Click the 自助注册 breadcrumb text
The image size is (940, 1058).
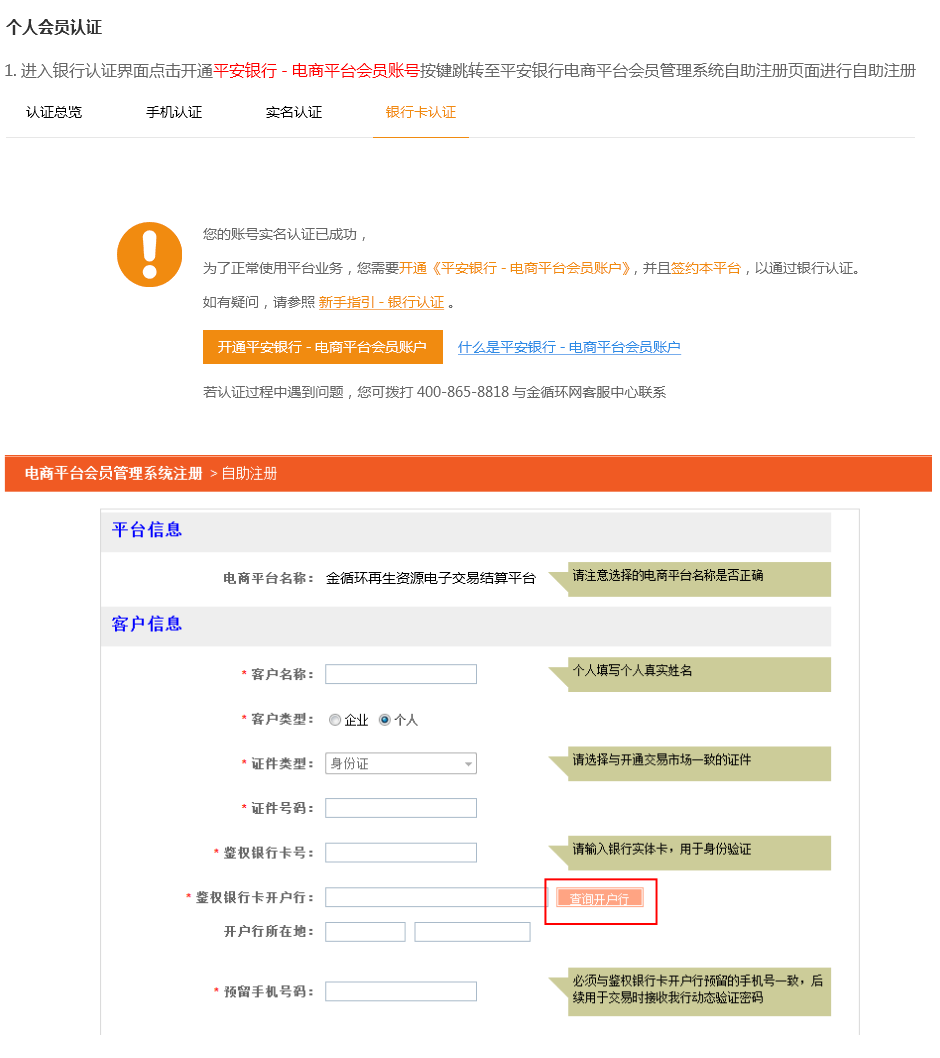pos(249,474)
